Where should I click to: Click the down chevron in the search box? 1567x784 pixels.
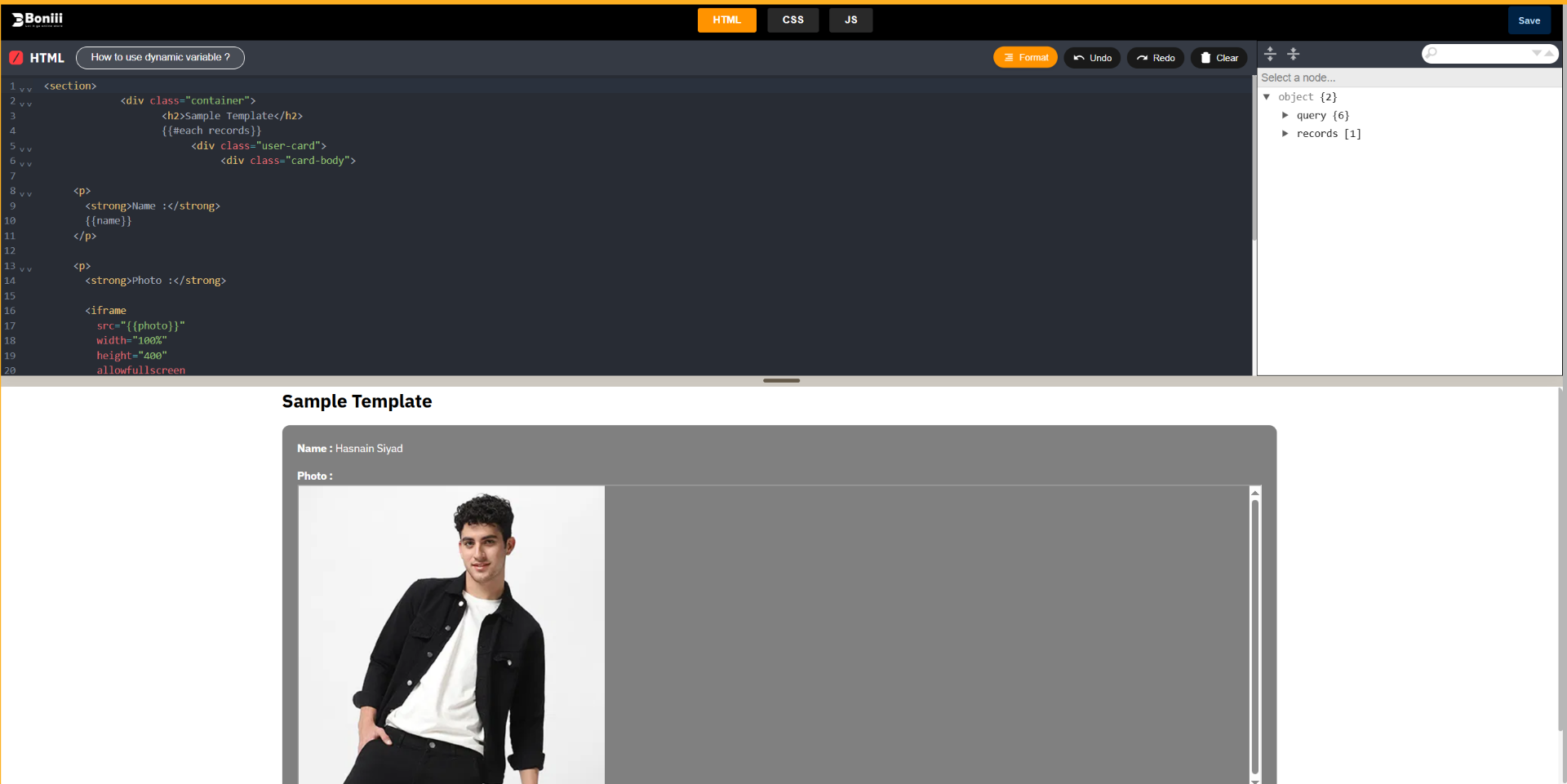(1536, 53)
